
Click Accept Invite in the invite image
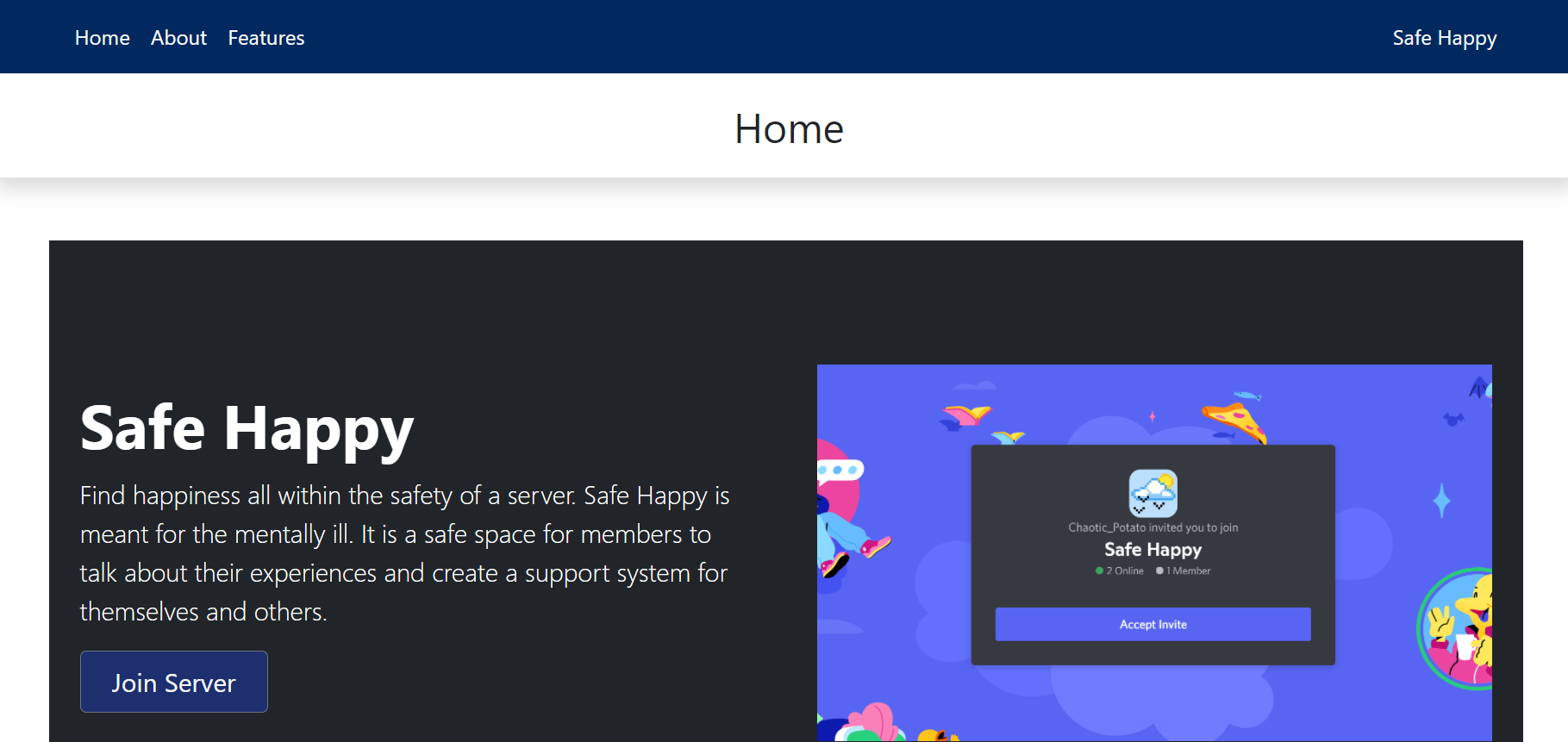point(1153,624)
